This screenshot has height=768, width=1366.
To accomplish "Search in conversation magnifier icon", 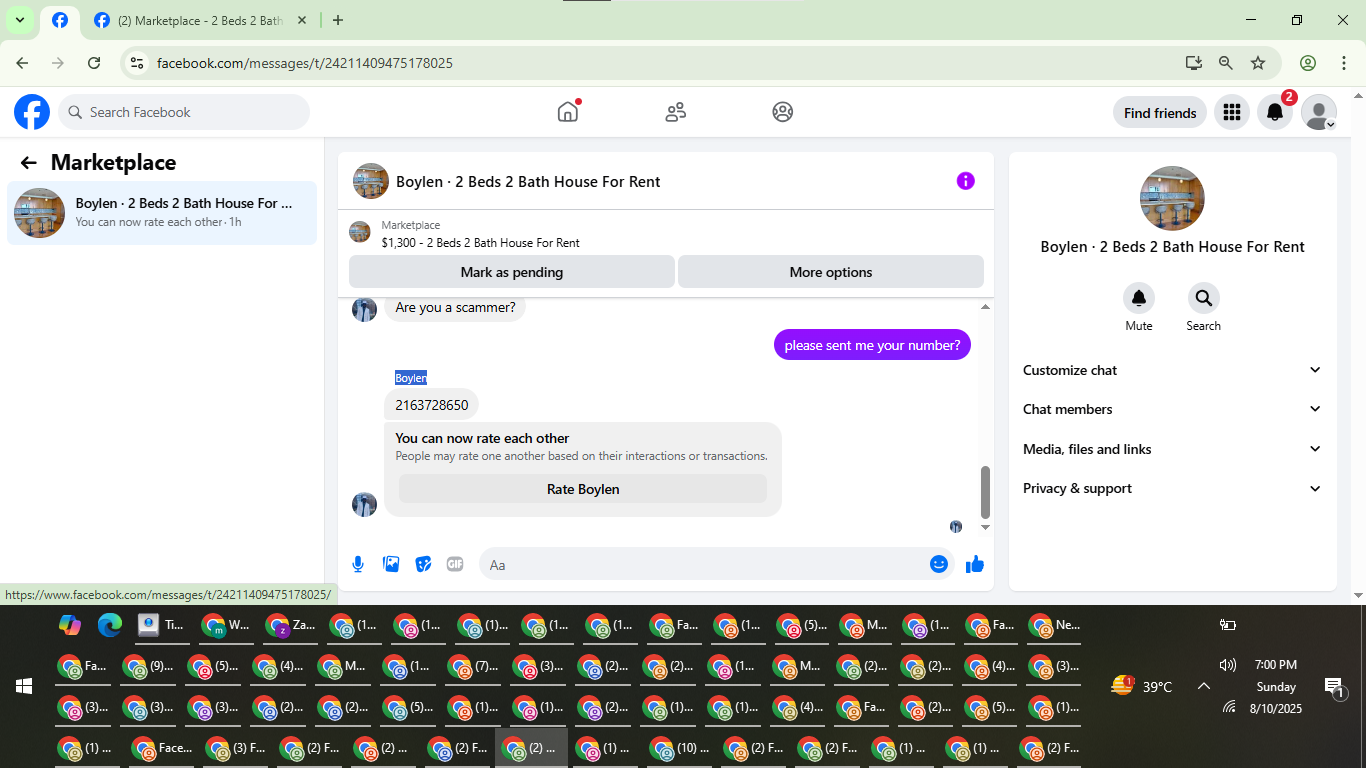I will (x=1203, y=298).
